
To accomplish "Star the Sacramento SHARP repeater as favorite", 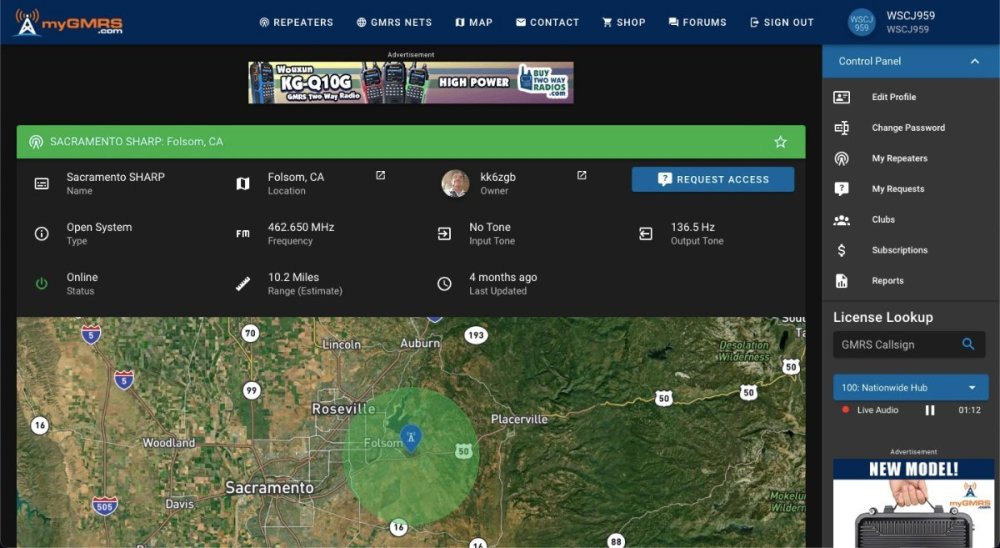I will tap(780, 142).
